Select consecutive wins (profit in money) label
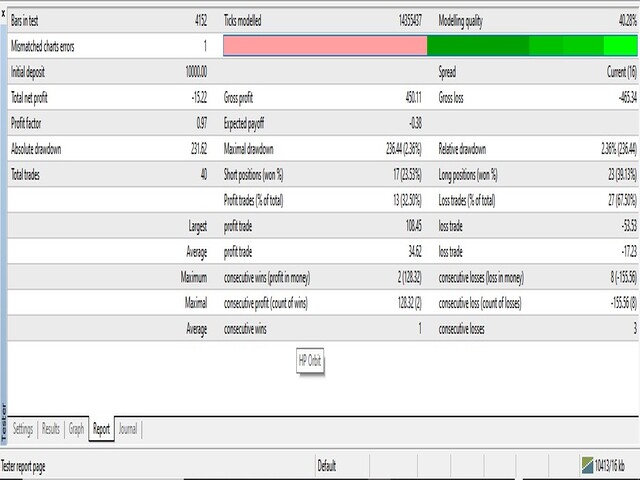Image resolution: width=640 pixels, height=480 pixels. point(267,278)
